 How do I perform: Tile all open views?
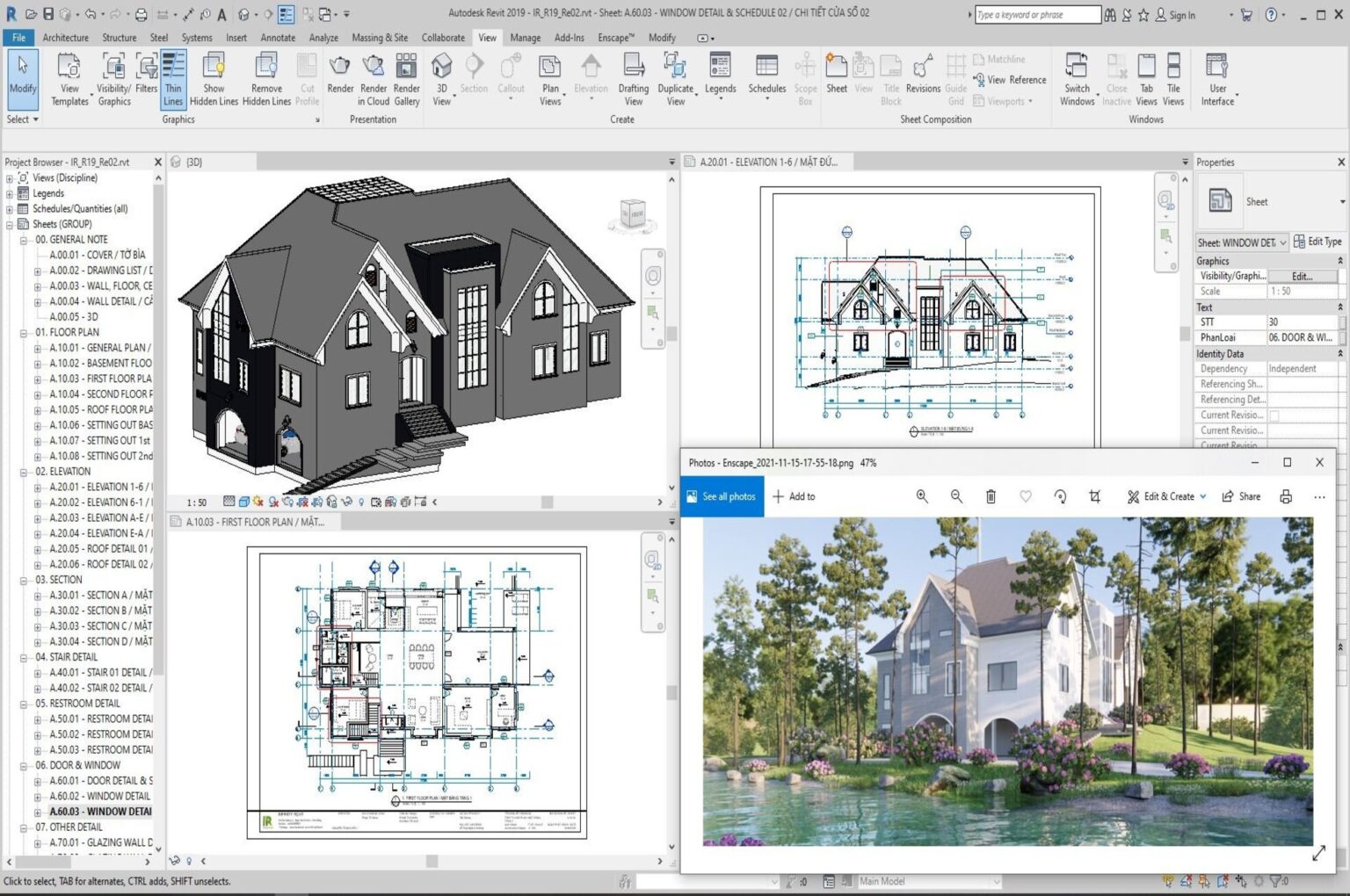(1172, 77)
